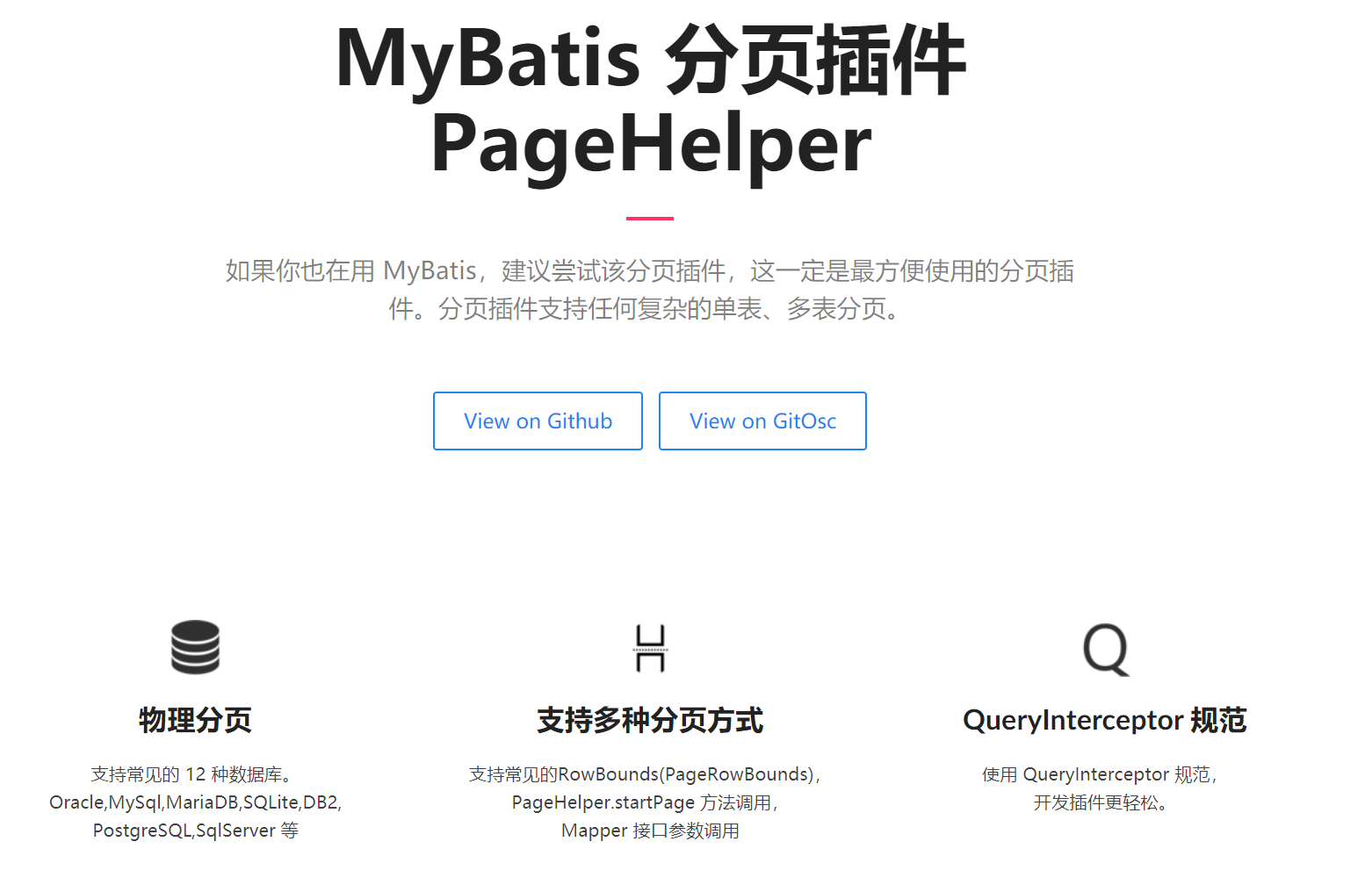Select the page break icon

click(650, 648)
